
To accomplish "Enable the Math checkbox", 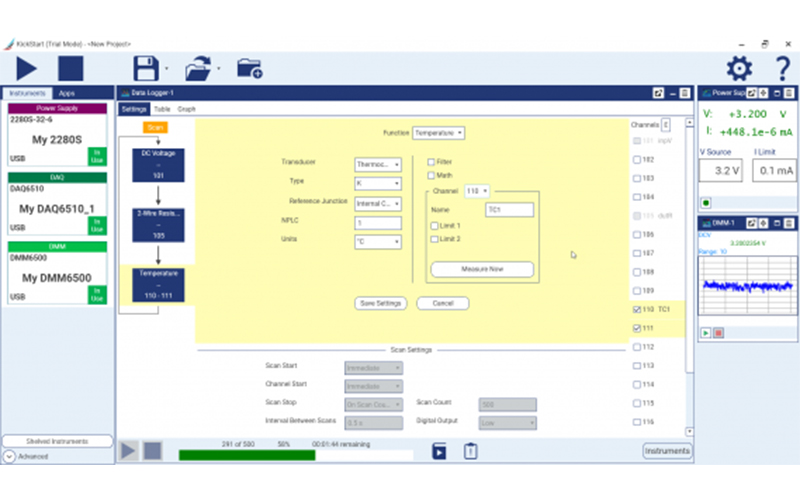I will point(431,175).
